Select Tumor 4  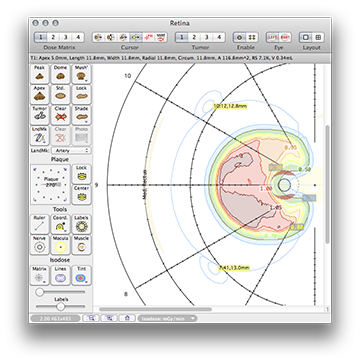(x=219, y=37)
